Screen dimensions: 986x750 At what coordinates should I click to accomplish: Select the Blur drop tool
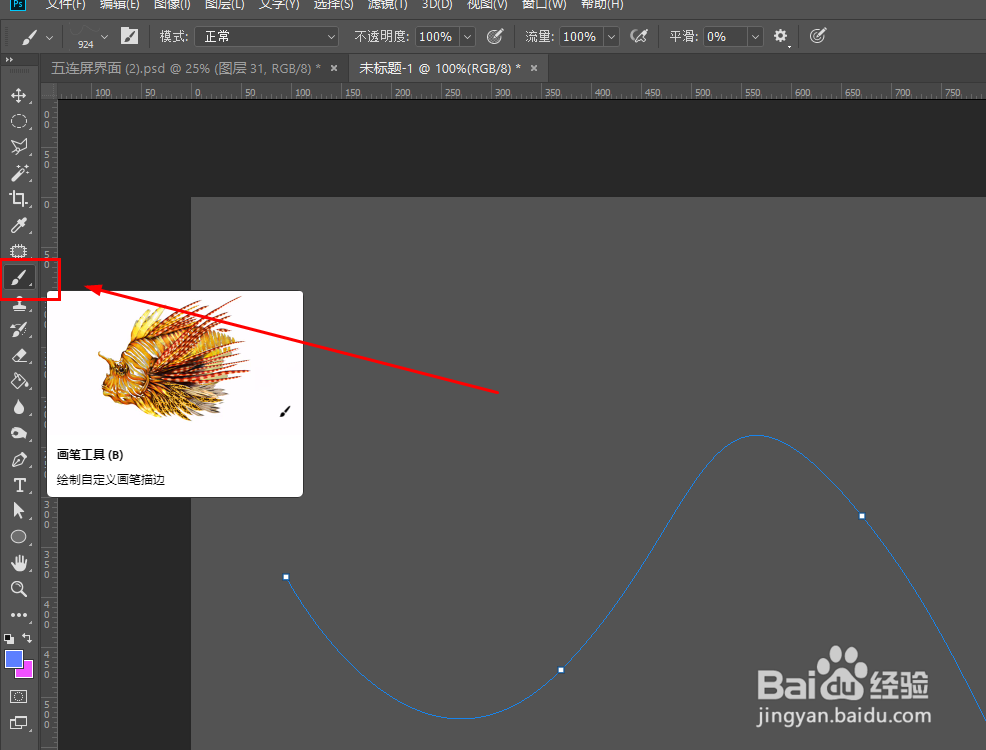[19, 407]
